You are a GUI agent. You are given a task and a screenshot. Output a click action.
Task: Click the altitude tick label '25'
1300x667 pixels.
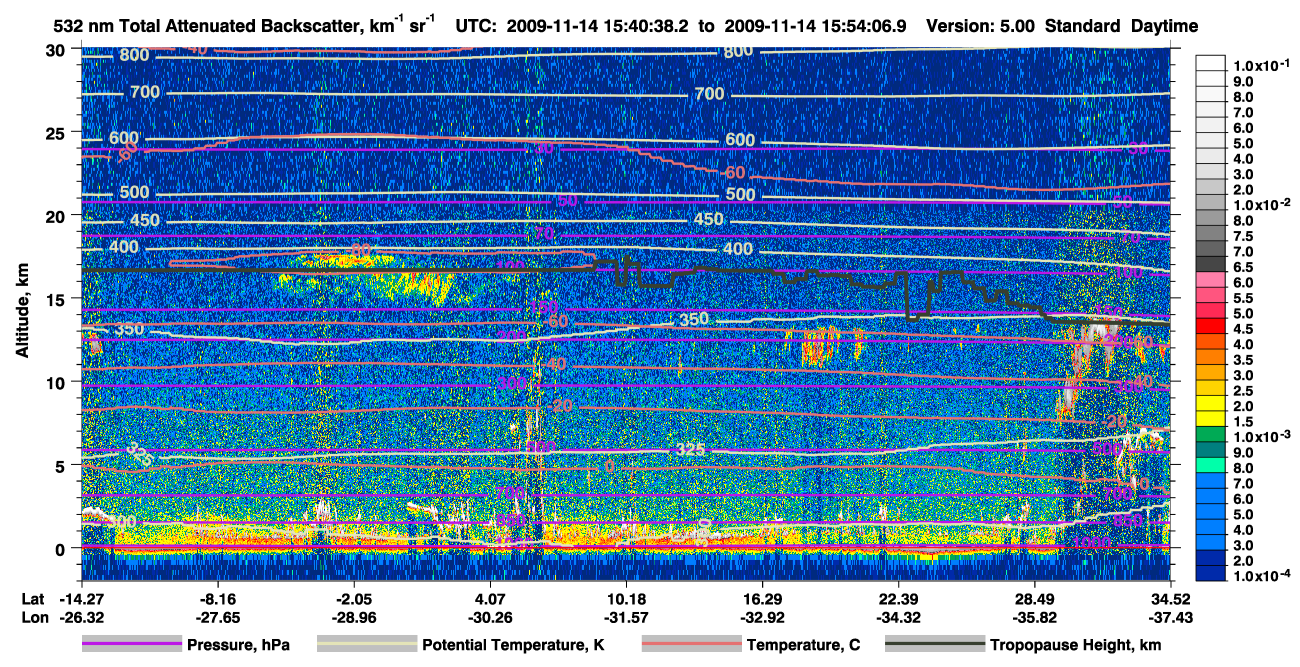coord(58,132)
